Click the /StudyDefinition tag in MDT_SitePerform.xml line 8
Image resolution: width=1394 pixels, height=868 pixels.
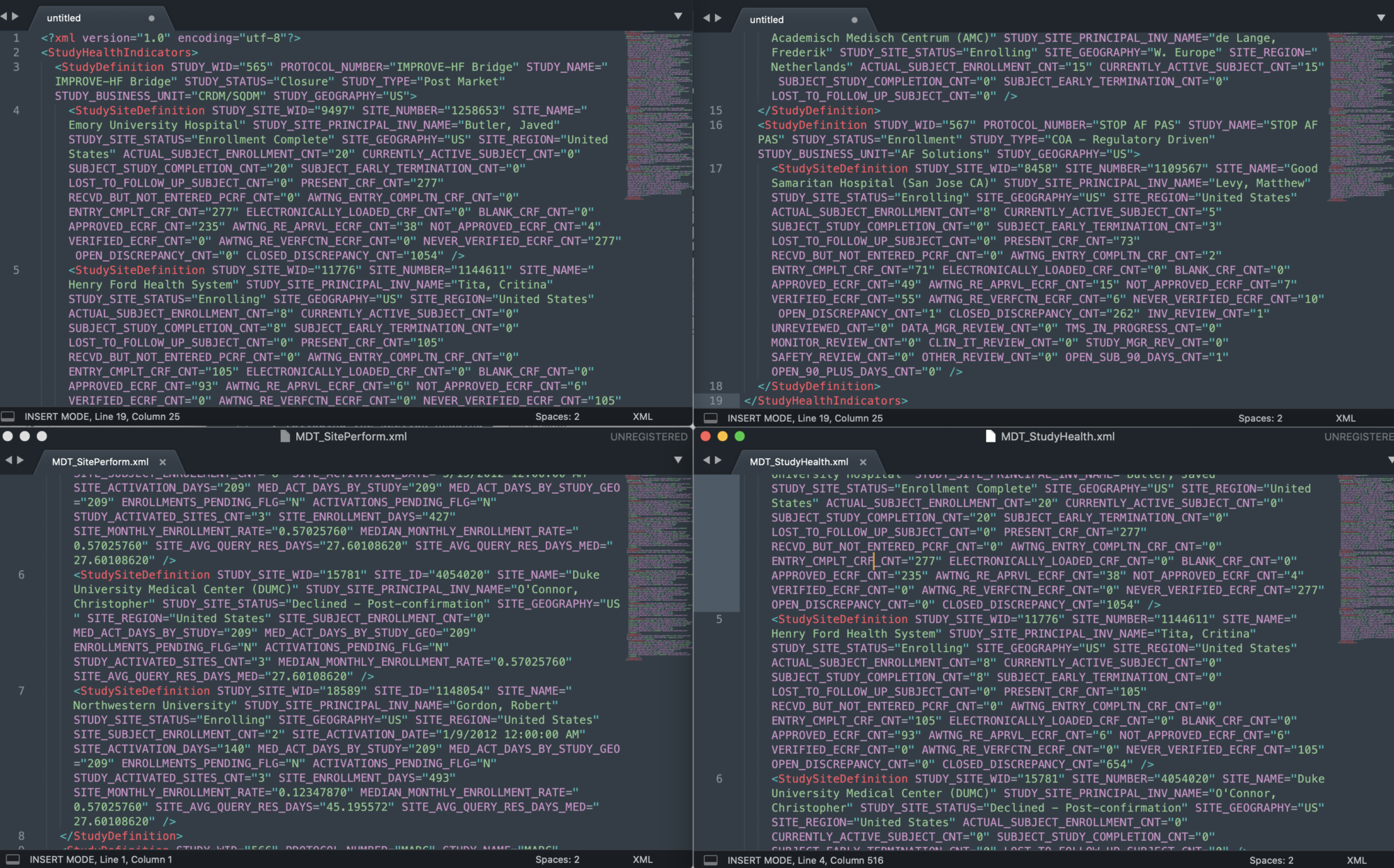click(x=121, y=836)
